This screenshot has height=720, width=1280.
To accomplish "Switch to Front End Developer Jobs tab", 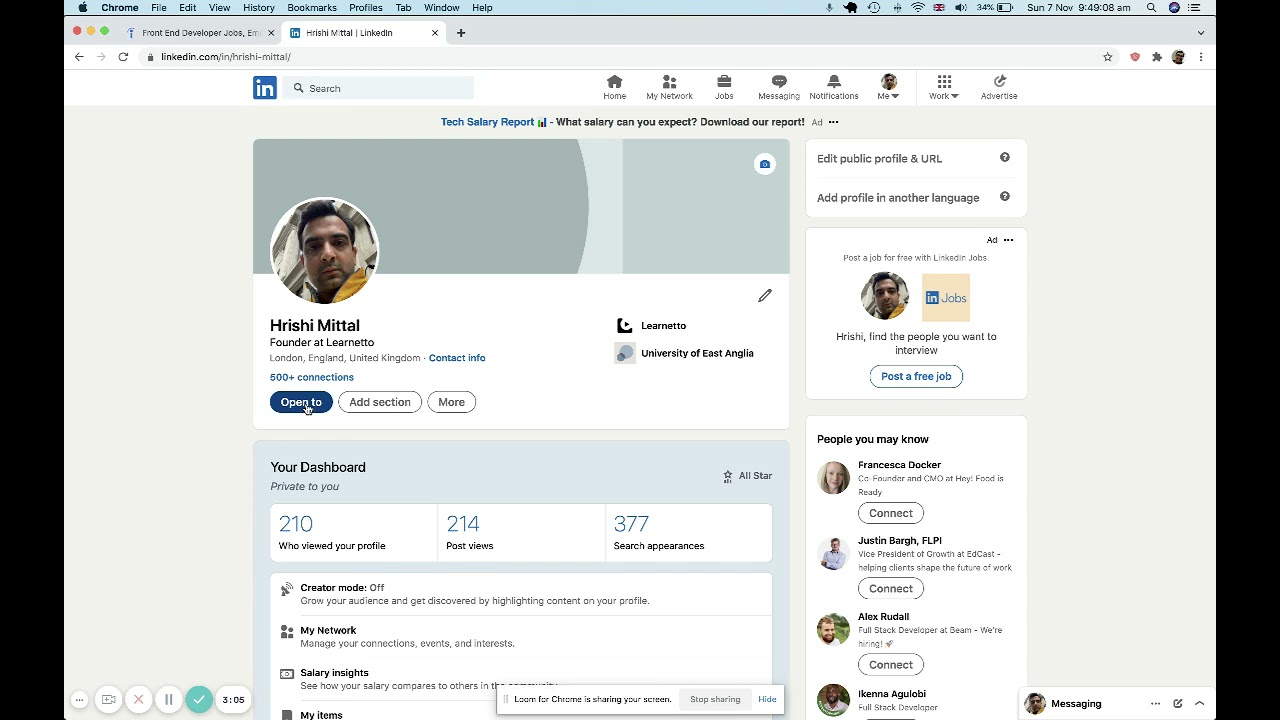I will [x=200, y=33].
